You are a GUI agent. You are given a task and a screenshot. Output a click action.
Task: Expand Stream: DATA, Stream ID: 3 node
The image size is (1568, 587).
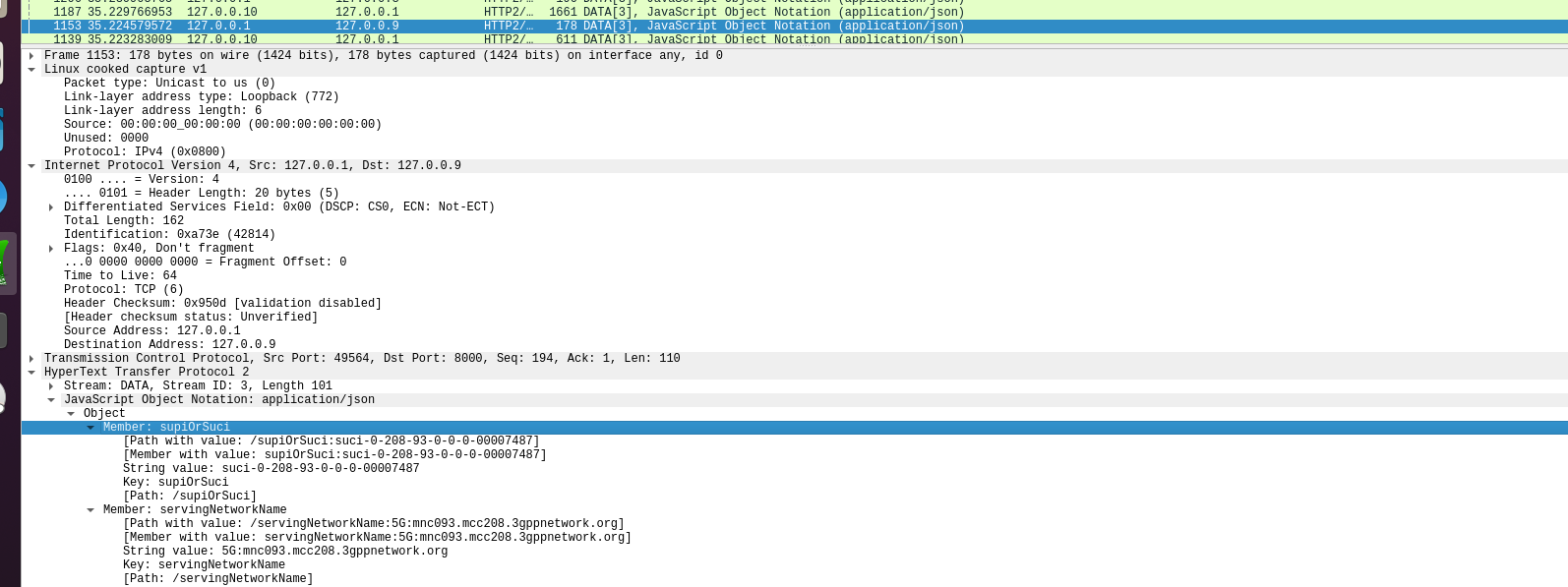51,386
